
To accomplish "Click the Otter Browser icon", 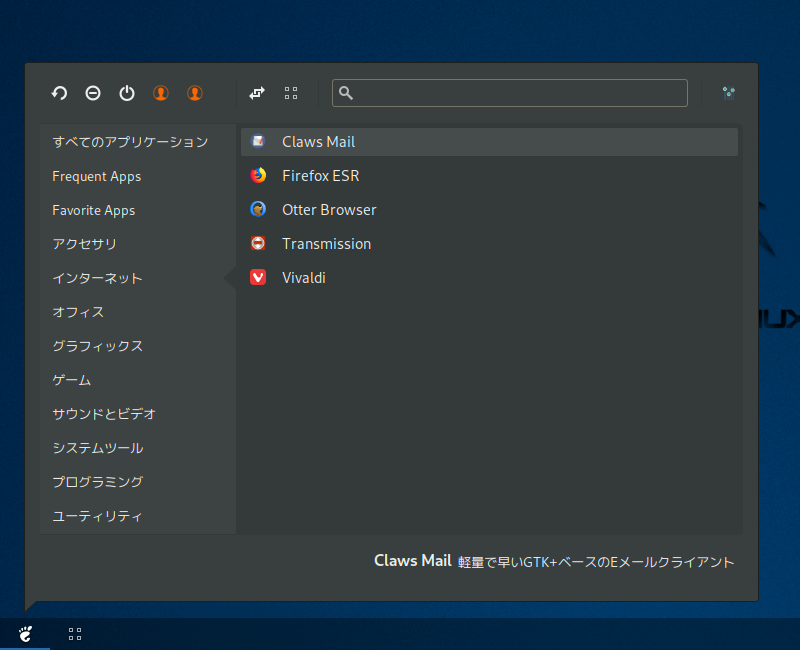I will (258, 209).
